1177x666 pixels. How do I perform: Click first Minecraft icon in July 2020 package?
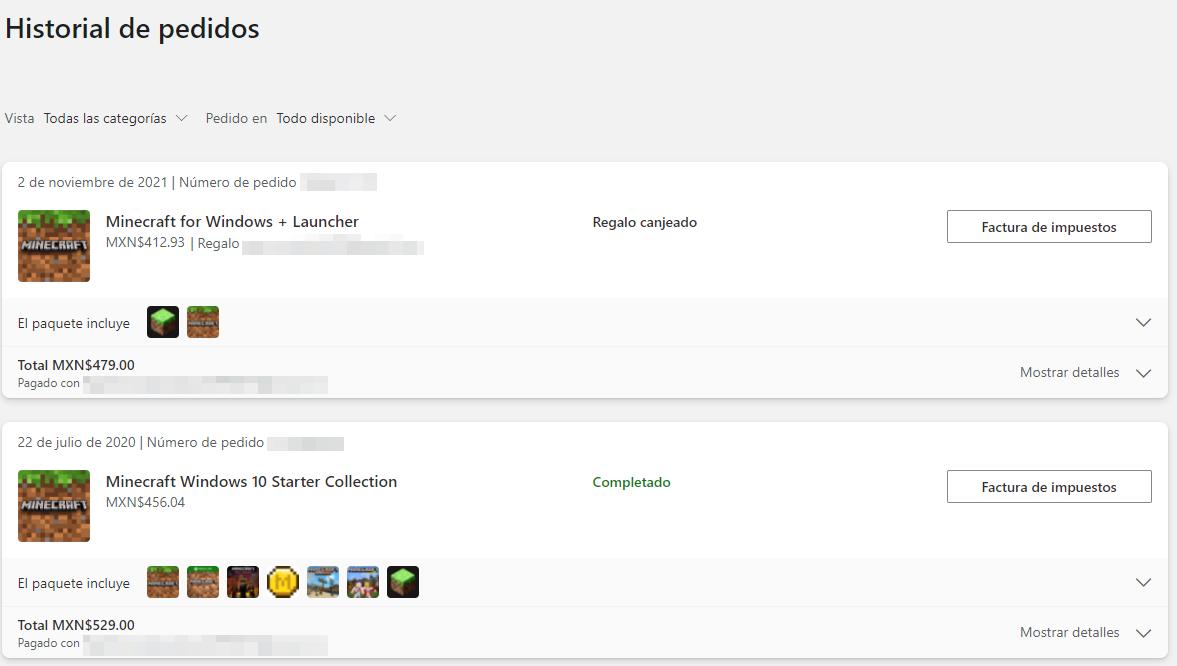click(x=163, y=582)
